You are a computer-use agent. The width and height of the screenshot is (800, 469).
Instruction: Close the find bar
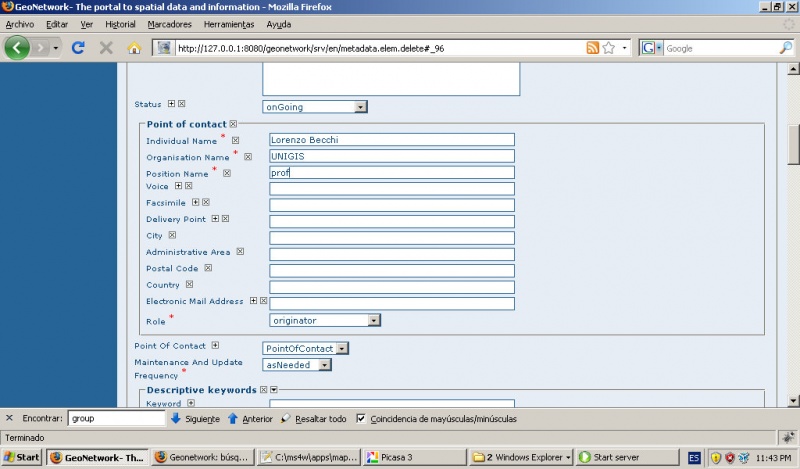pos(9,418)
